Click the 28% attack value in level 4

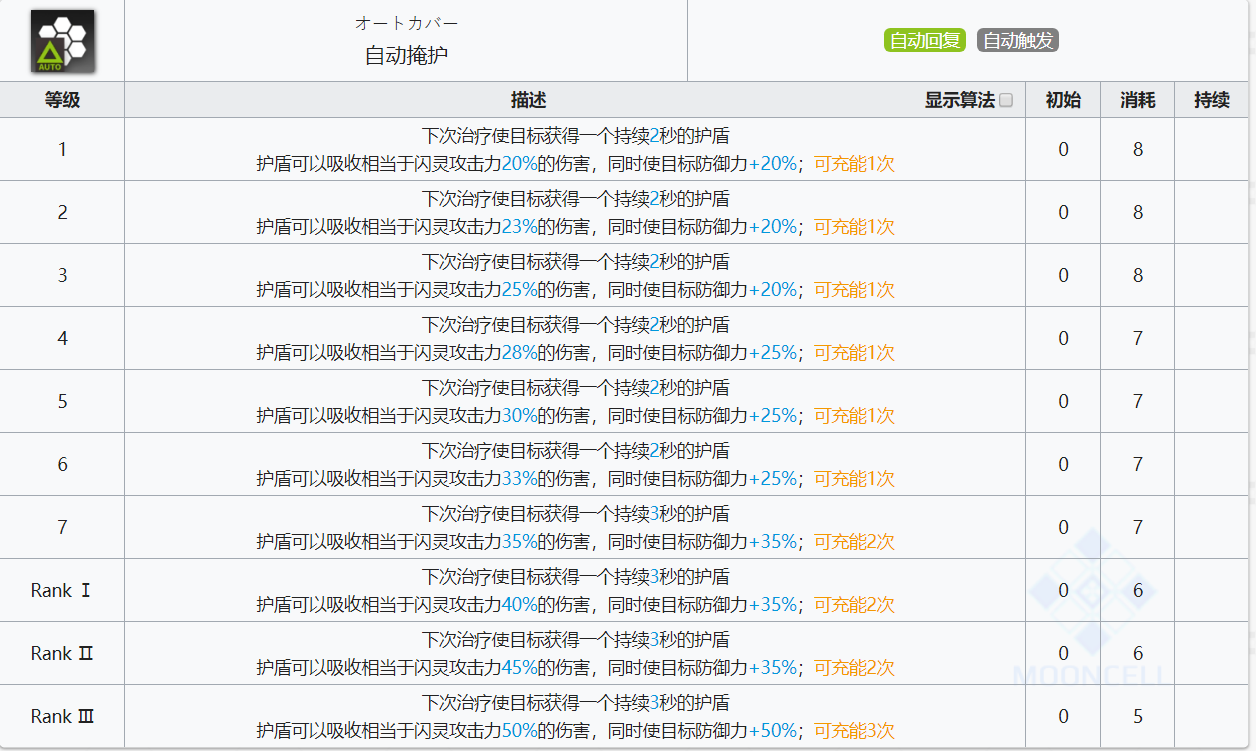click(x=519, y=353)
